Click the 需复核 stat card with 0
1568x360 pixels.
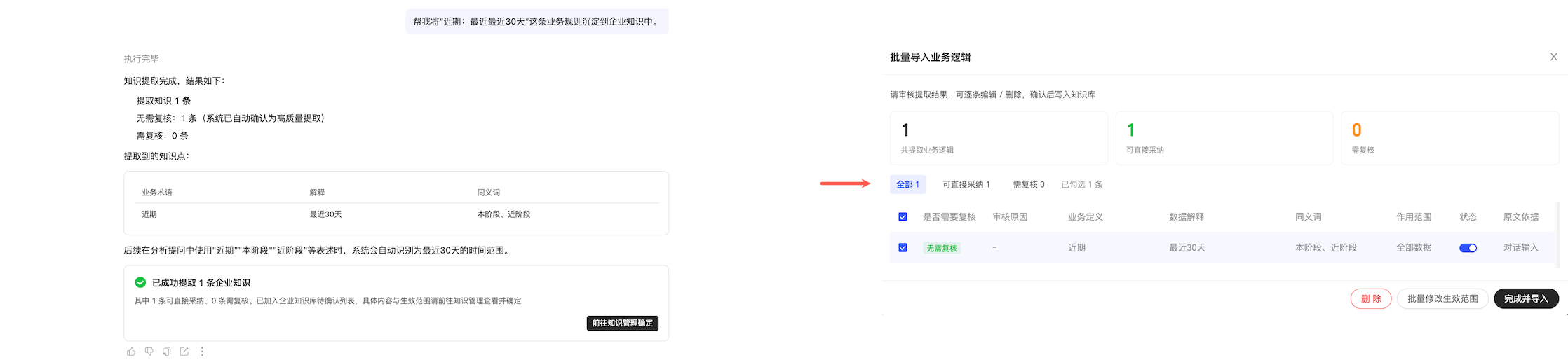(x=1449, y=138)
